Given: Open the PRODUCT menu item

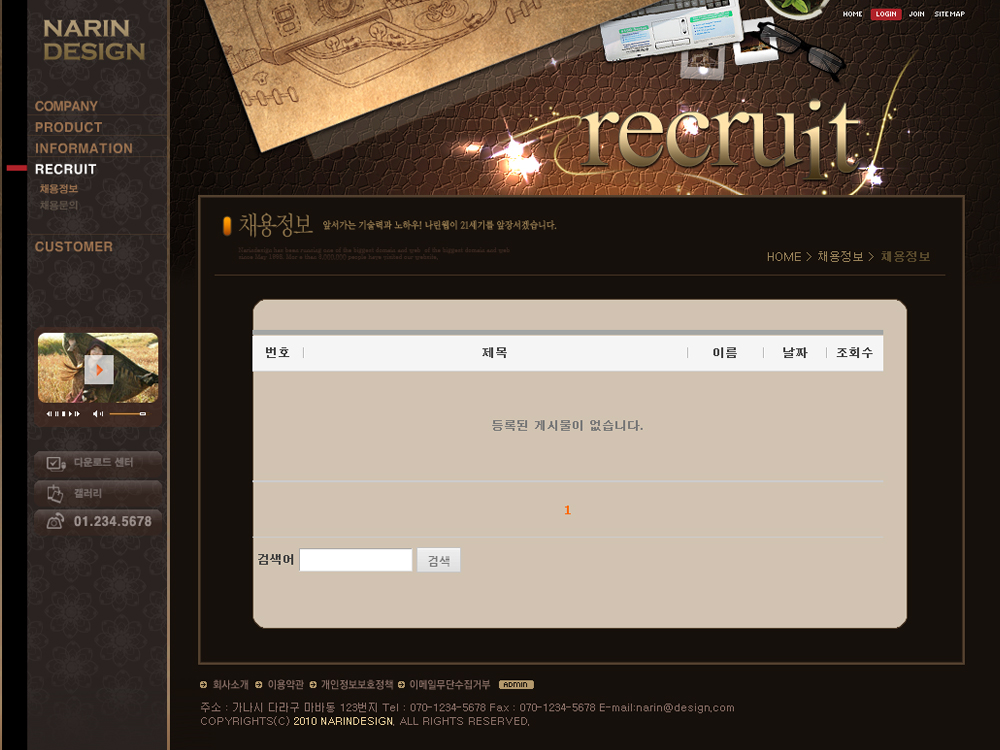Looking at the screenshot, I should tap(68, 127).
